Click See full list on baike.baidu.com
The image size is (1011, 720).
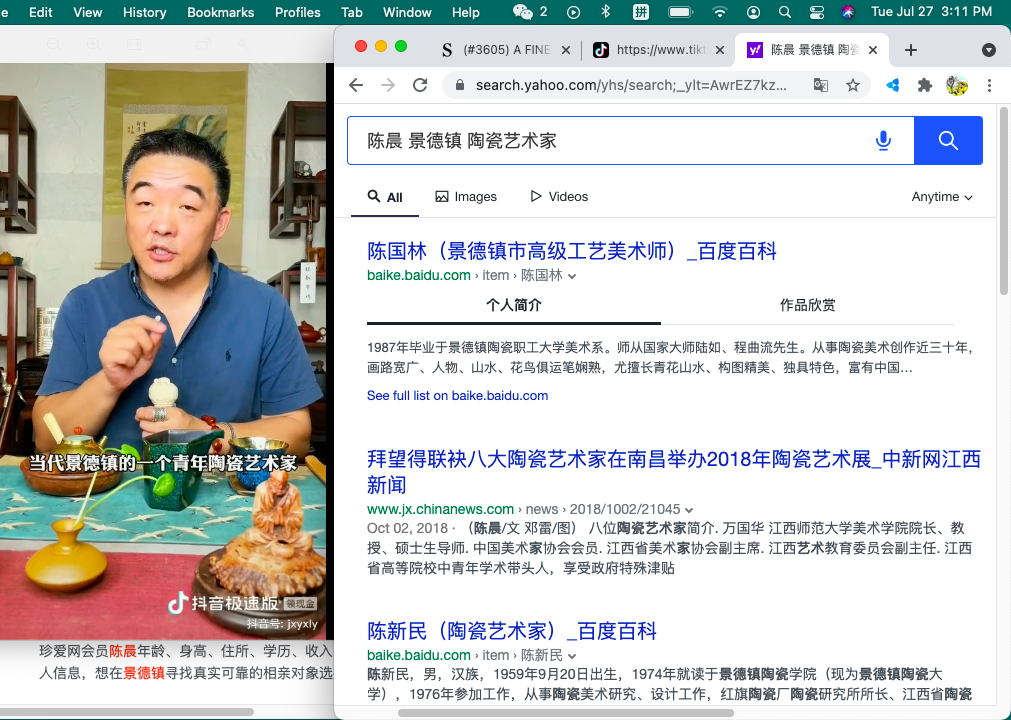click(457, 395)
